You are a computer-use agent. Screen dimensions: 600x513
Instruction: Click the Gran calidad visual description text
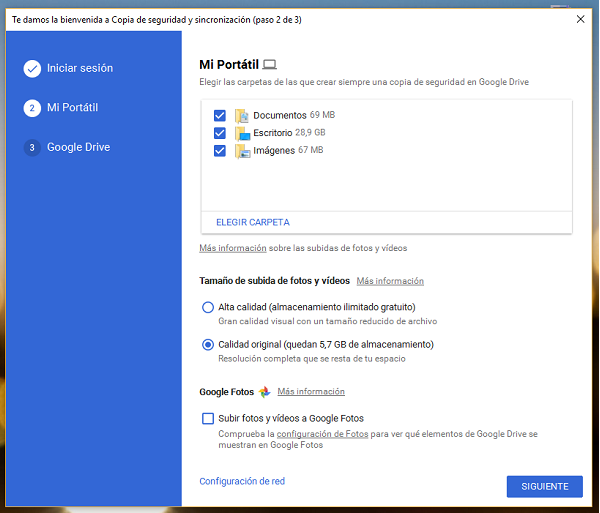coord(328,321)
